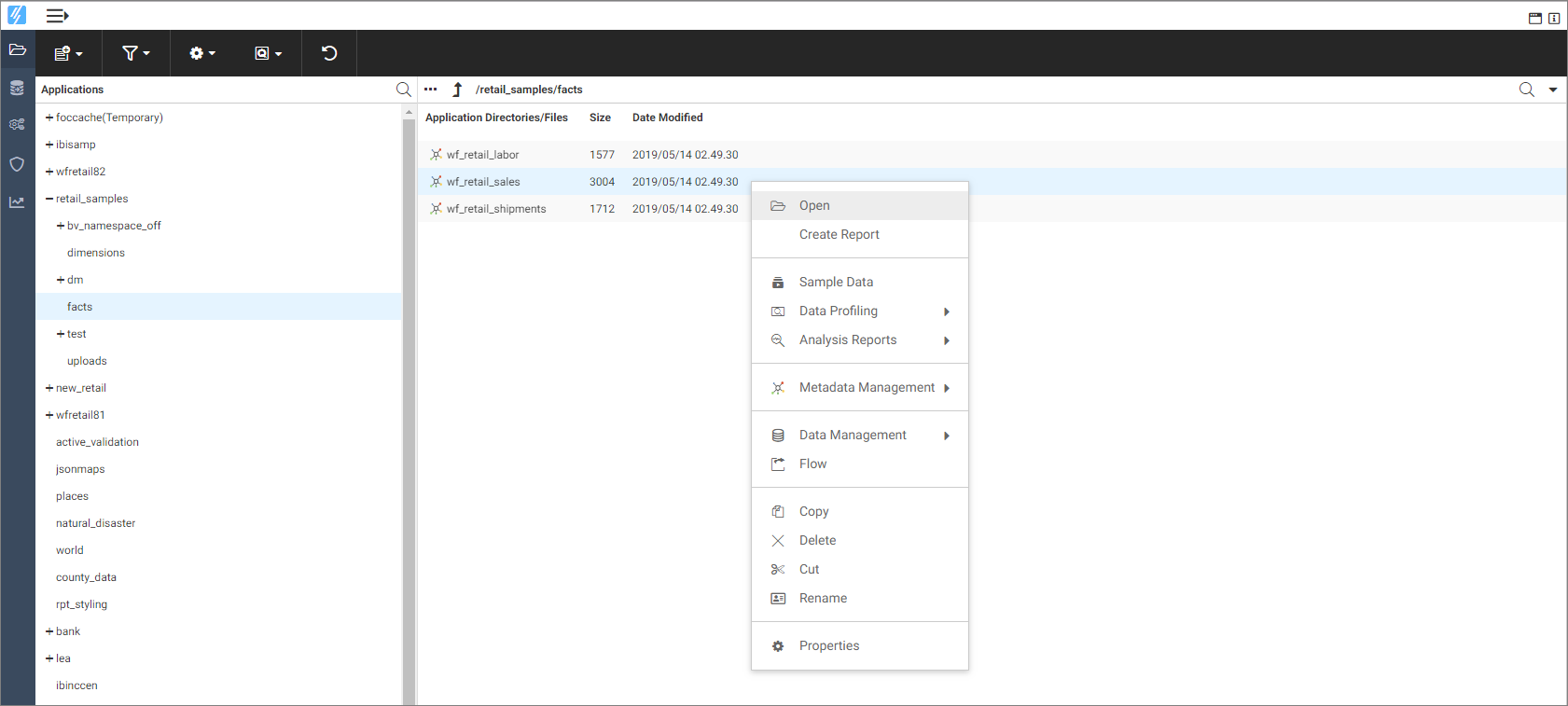Click the database icon in the left sidebar
The width and height of the screenshot is (1568, 706).
17,88
